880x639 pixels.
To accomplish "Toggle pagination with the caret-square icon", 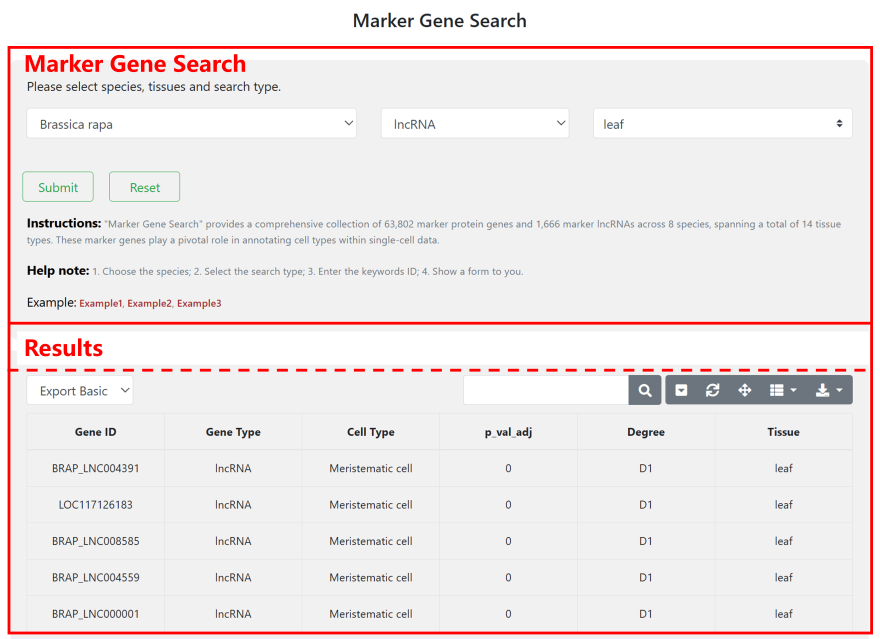I will click(x=682, y=391).
